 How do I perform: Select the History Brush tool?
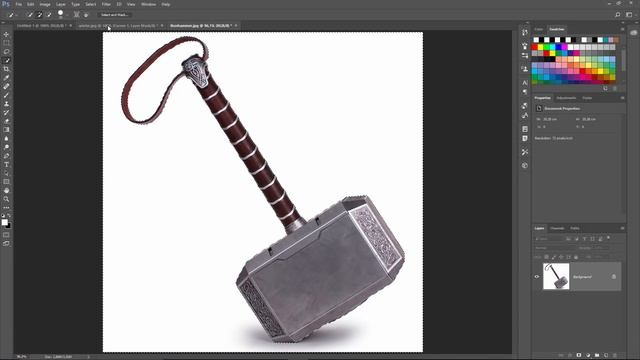pyautogui.click(x=6, y=112)
